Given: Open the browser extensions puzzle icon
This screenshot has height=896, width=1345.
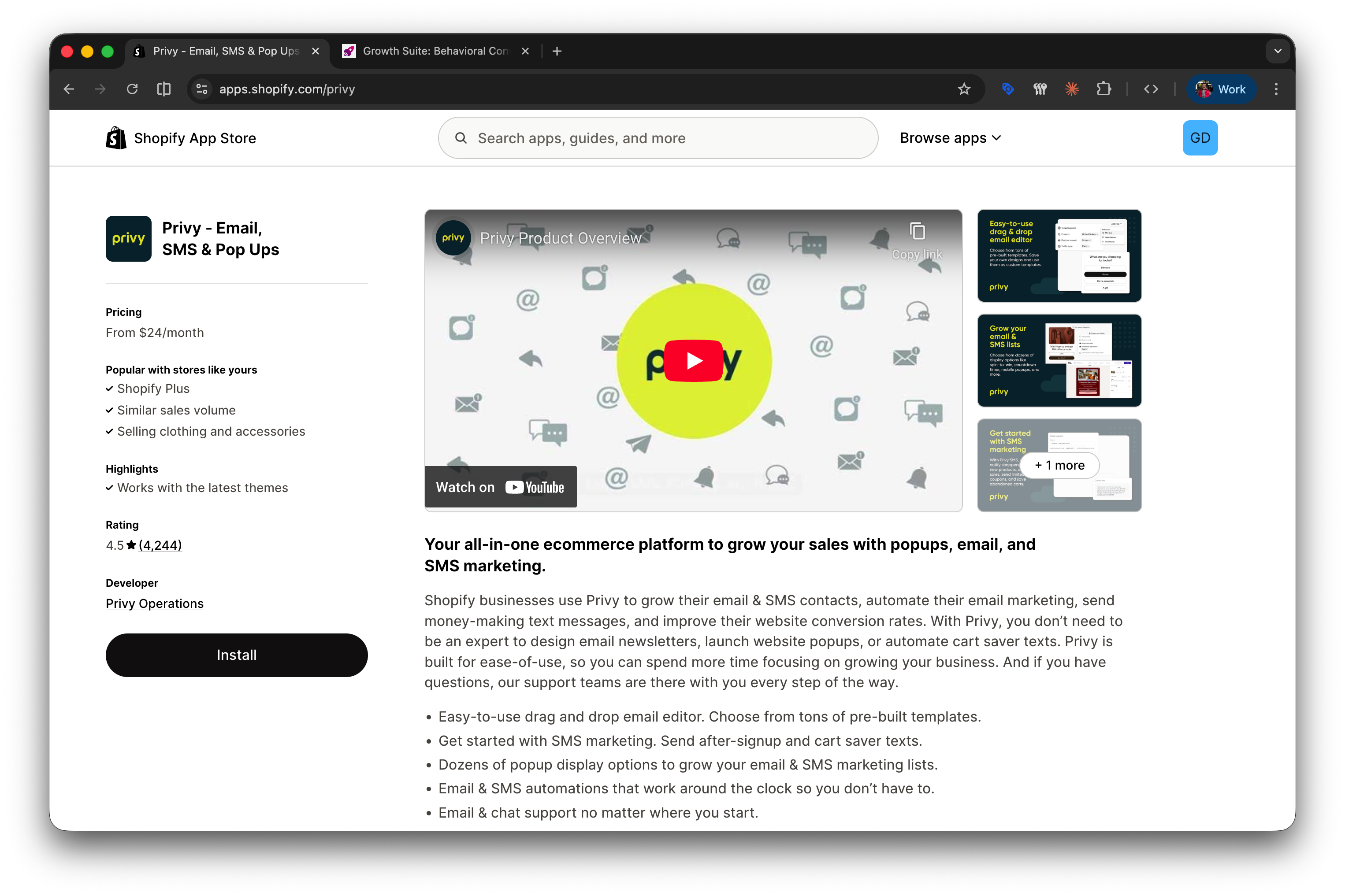Looking at the screenshot, I should tap(1103, 89).
